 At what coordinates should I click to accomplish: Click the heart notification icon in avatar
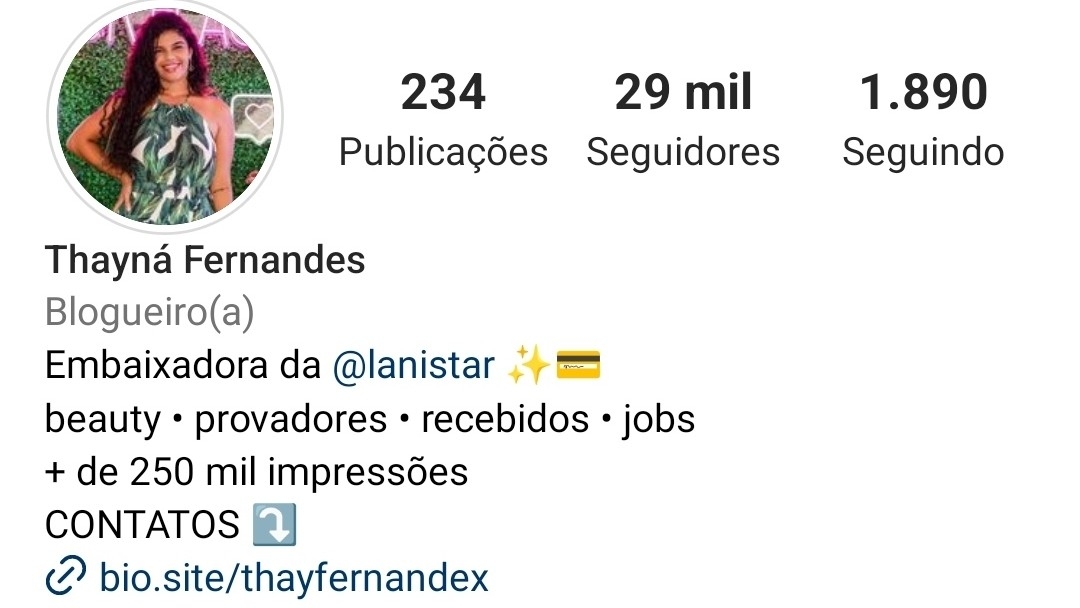coord(257,117)
